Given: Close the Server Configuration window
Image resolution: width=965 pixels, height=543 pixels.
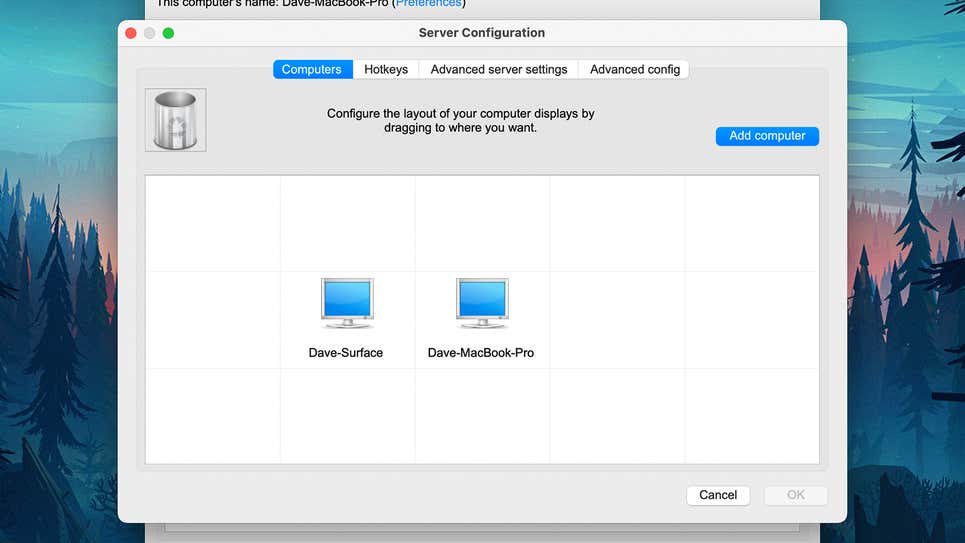Looking at the screenshot, I should tap(130, 33).
